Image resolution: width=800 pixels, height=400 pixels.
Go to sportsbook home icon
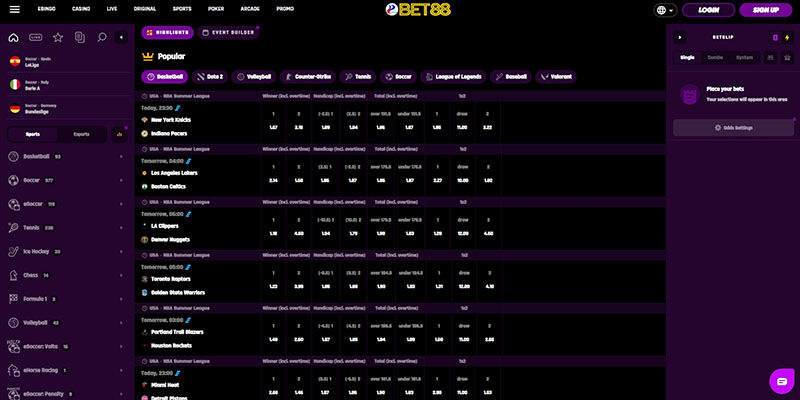click(x=14, y=37)
